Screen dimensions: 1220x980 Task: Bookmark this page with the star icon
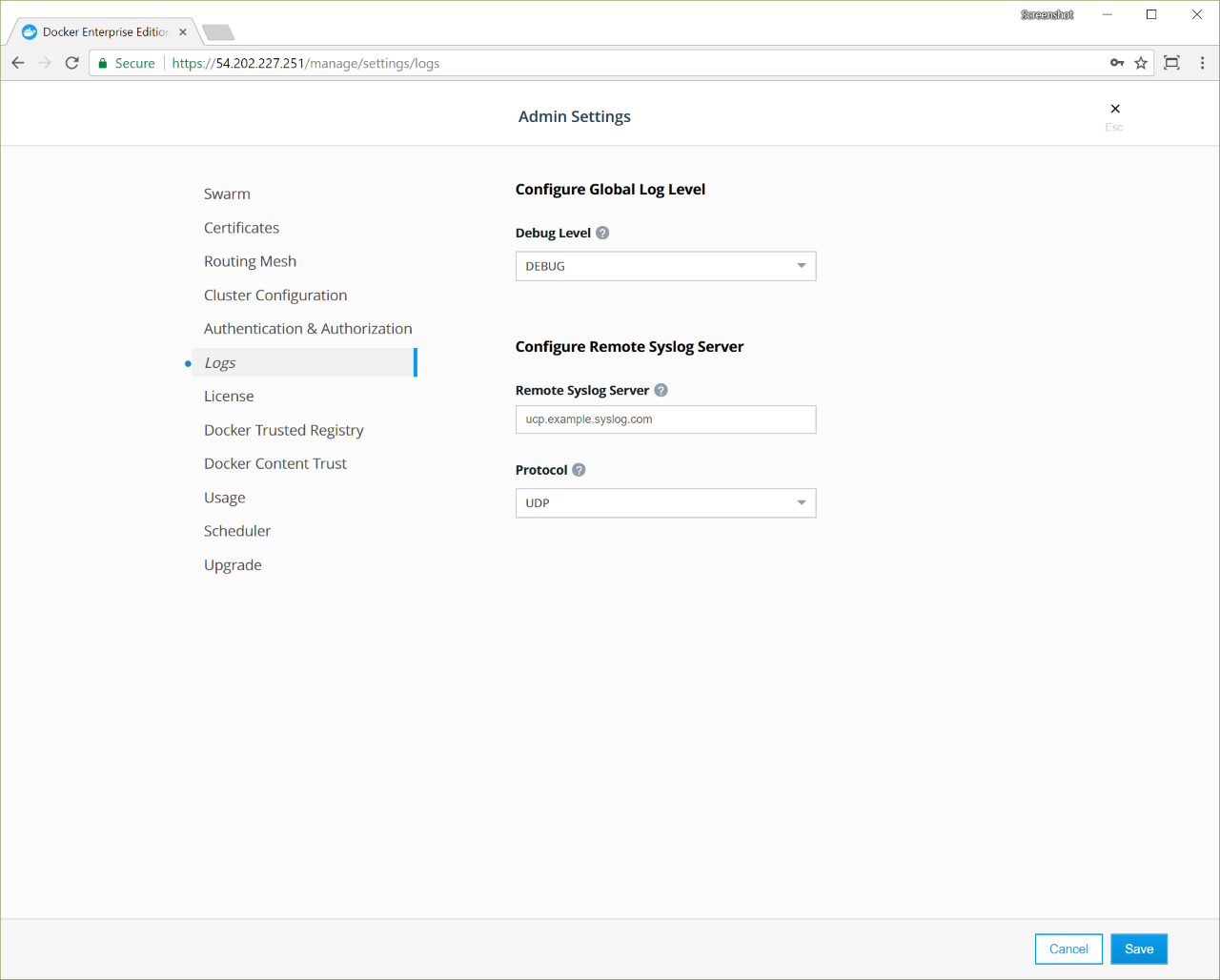click(x=1141, y=63)
